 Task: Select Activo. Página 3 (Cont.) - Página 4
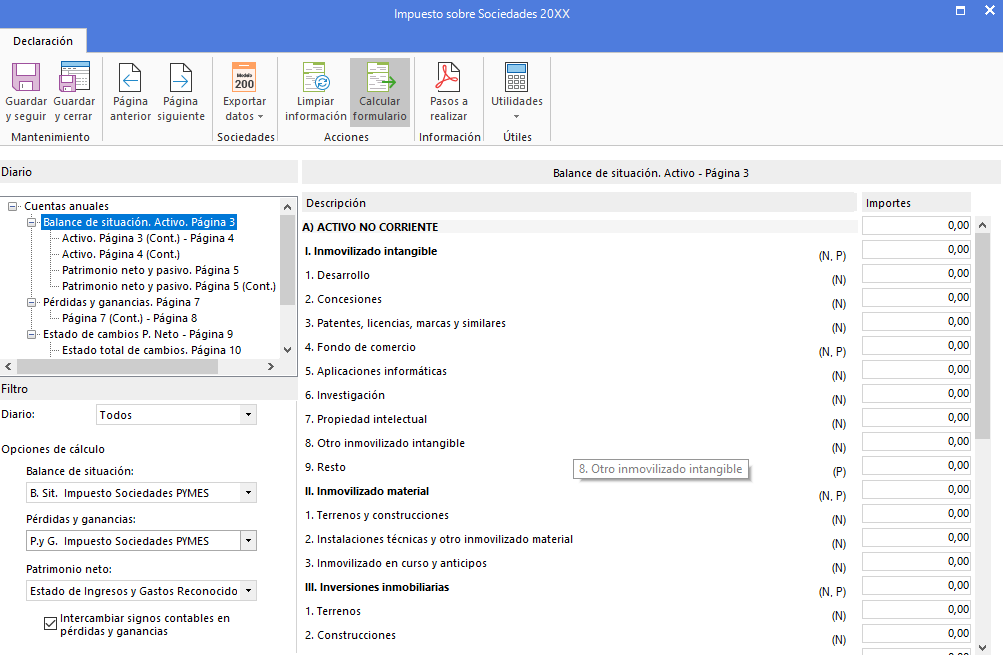(148, 239)
